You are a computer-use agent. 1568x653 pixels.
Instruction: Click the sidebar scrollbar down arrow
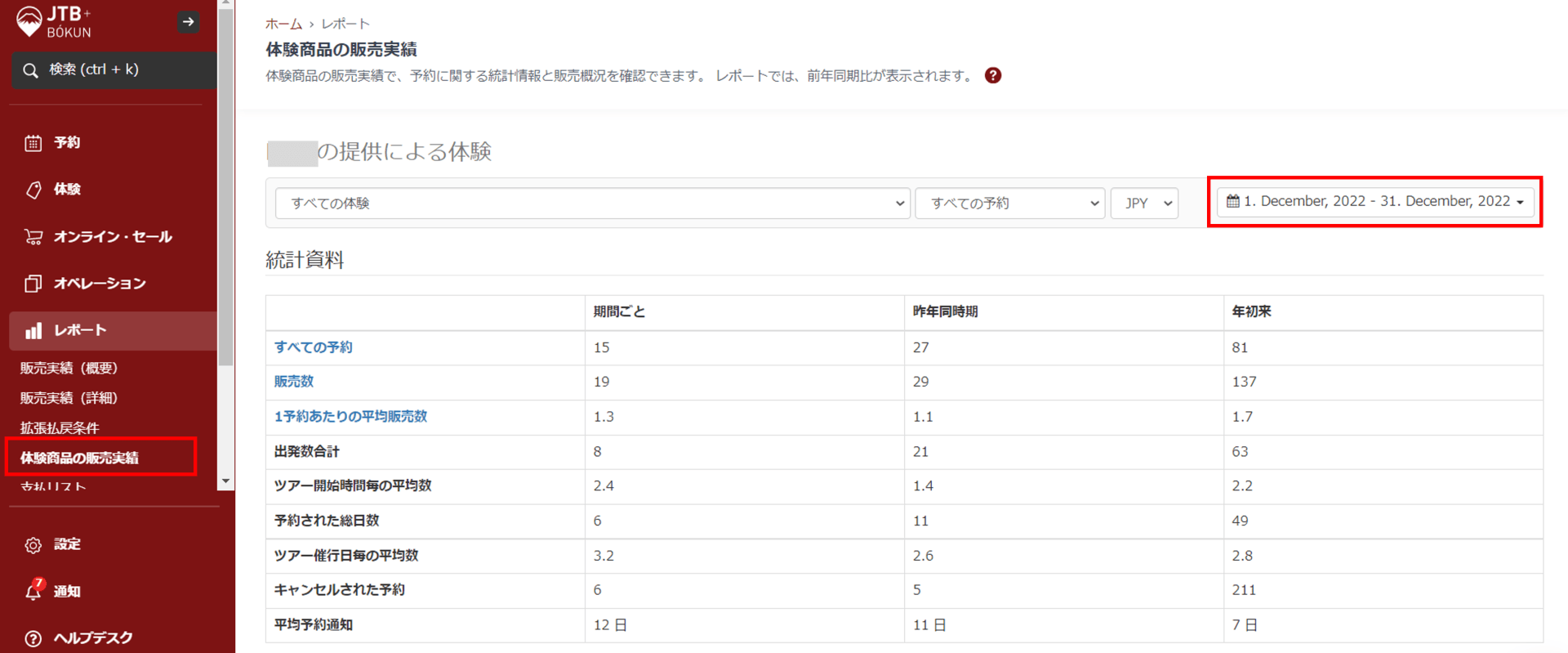226,481
